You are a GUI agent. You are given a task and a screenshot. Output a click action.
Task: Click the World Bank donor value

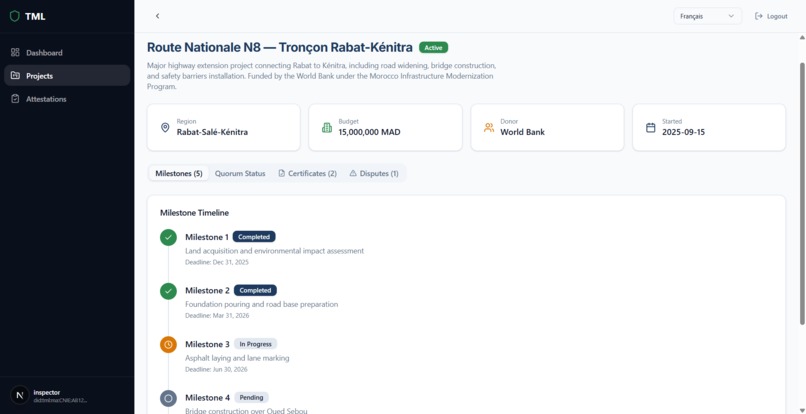(x=522, y=132)
